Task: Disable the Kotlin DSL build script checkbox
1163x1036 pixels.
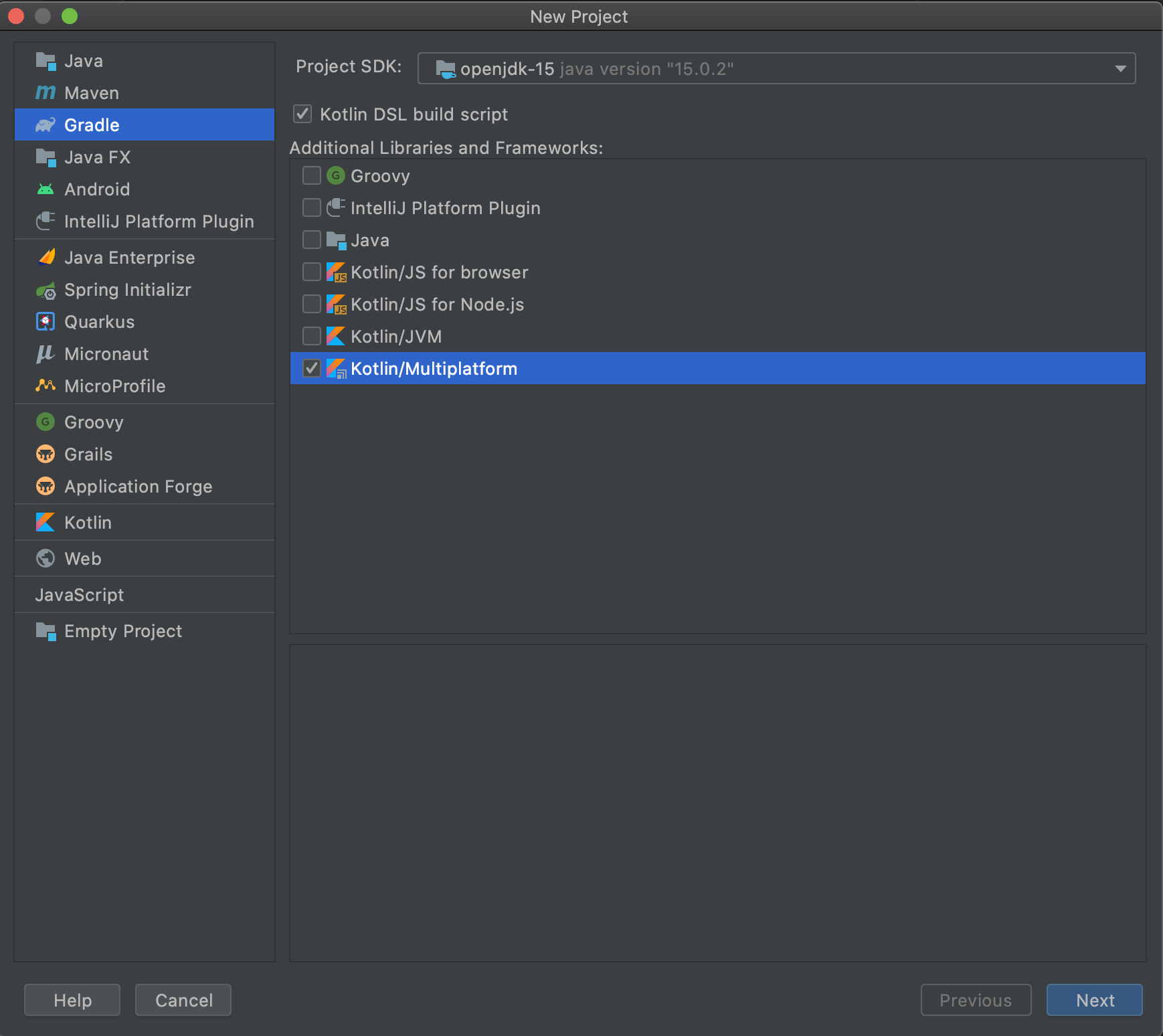Action: 302,114
